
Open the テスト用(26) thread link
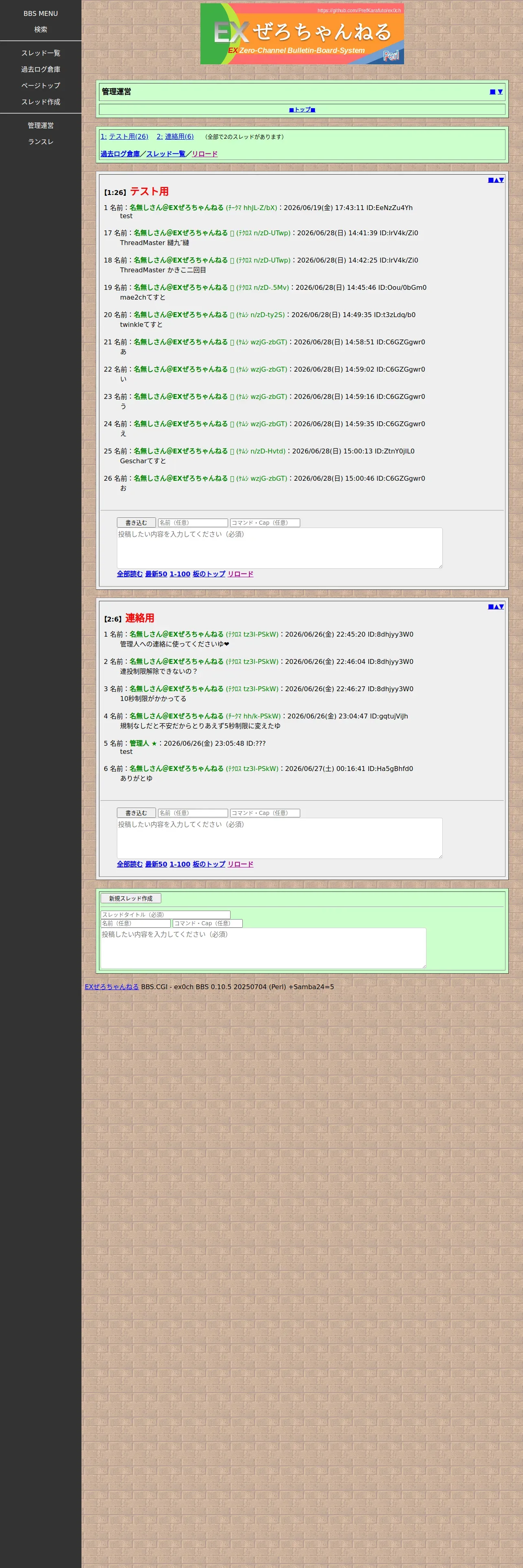(128, 136)
